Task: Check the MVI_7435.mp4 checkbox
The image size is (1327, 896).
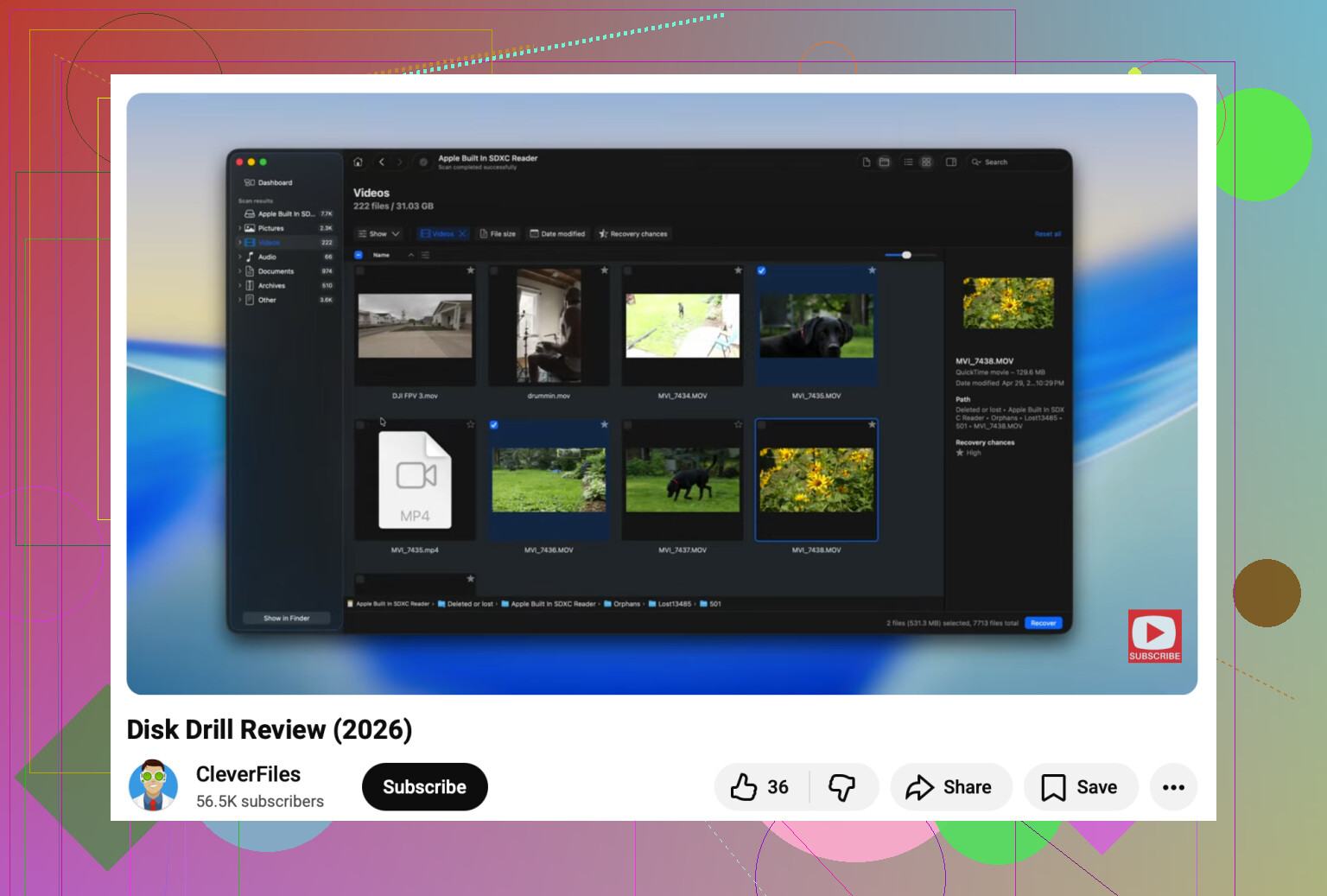Action: (x=360, y=425)
